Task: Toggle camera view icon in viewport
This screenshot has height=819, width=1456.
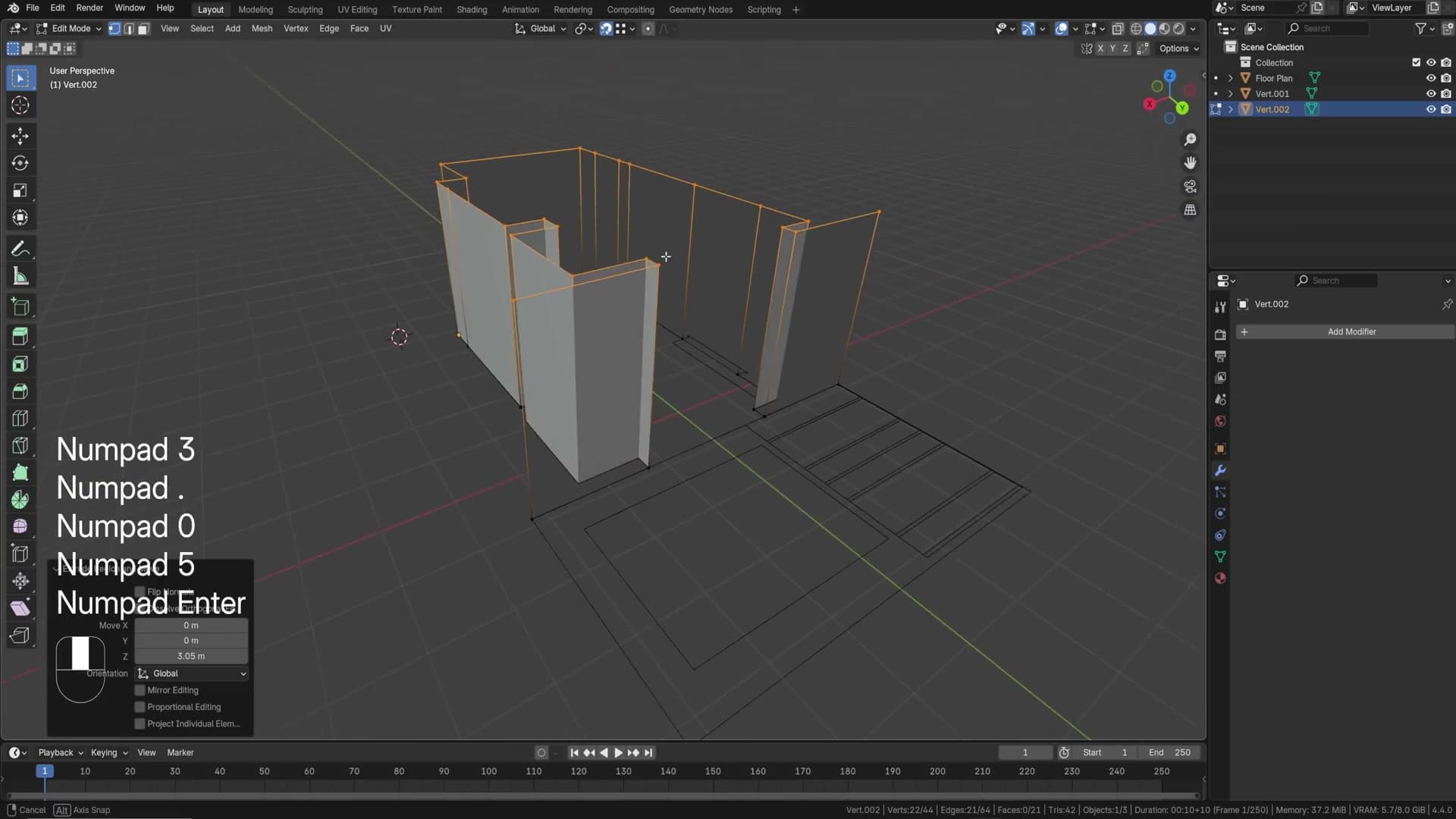Action: coord(1190,187)
